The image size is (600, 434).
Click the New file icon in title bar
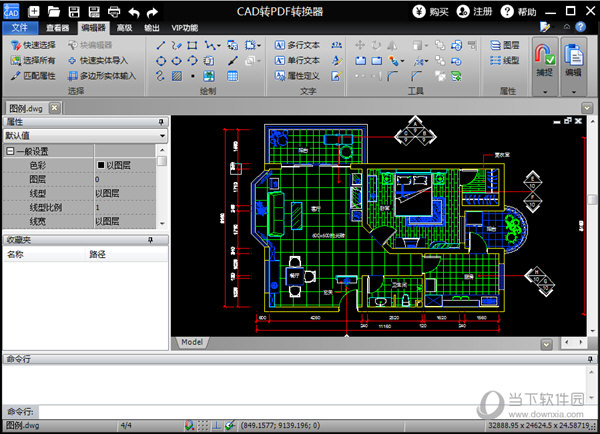click(x=34, y=12)
